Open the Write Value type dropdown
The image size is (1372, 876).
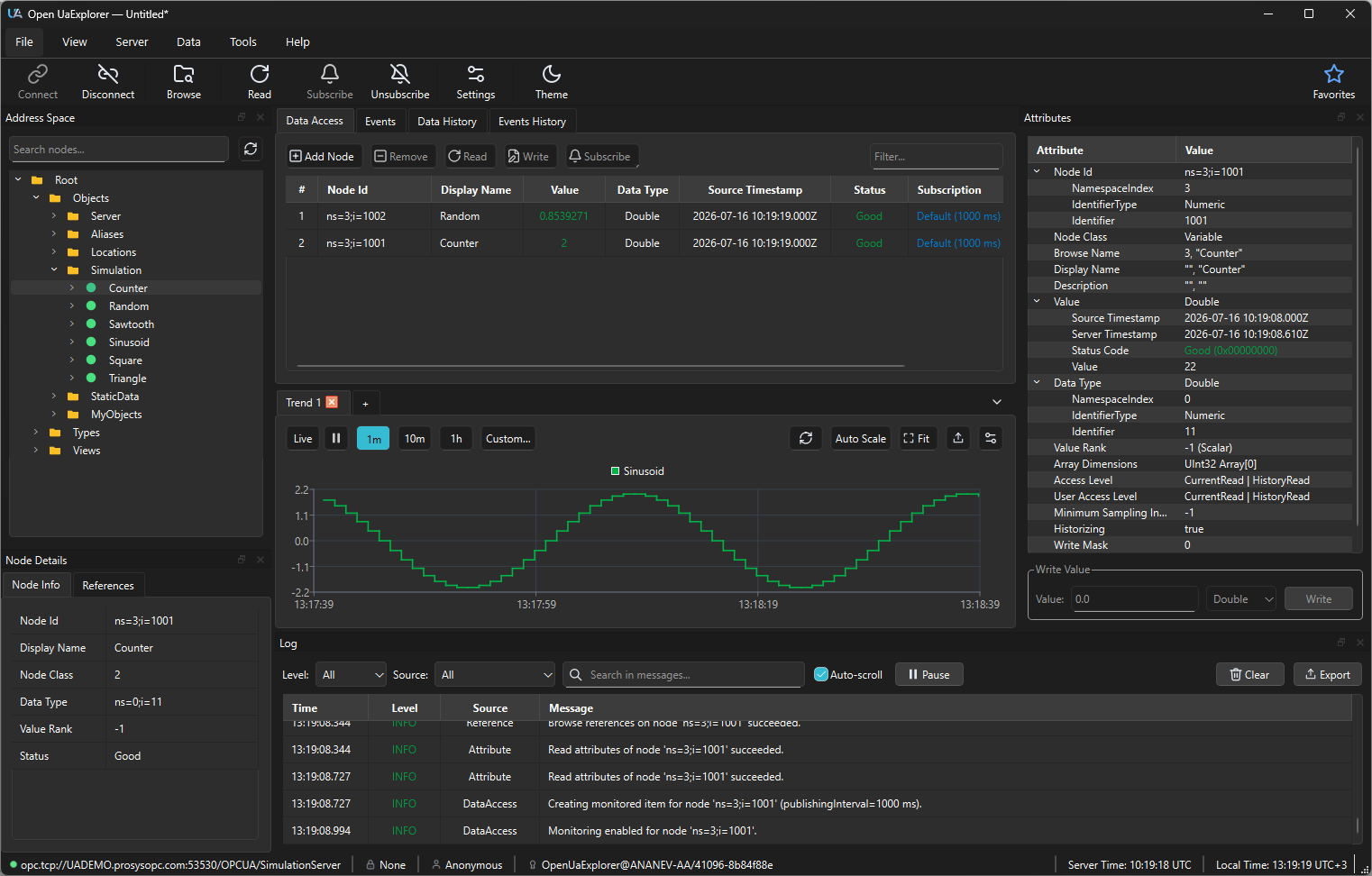click(x=1241, y=598)
